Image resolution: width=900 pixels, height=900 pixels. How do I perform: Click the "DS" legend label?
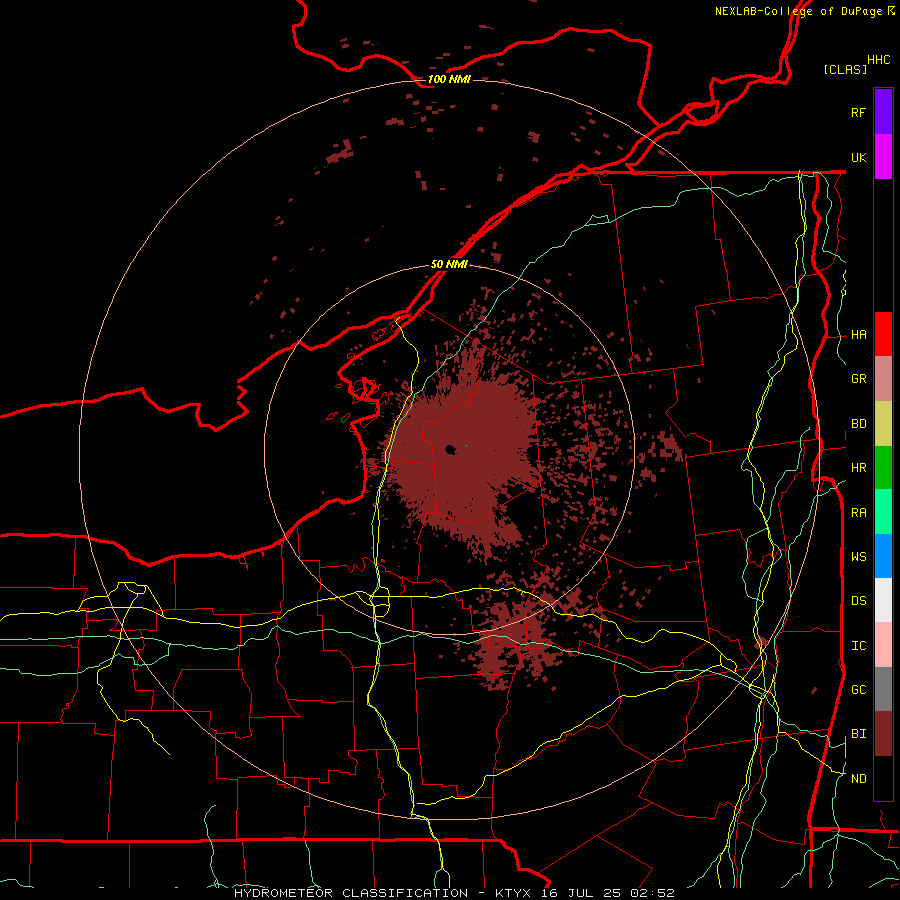858,601
